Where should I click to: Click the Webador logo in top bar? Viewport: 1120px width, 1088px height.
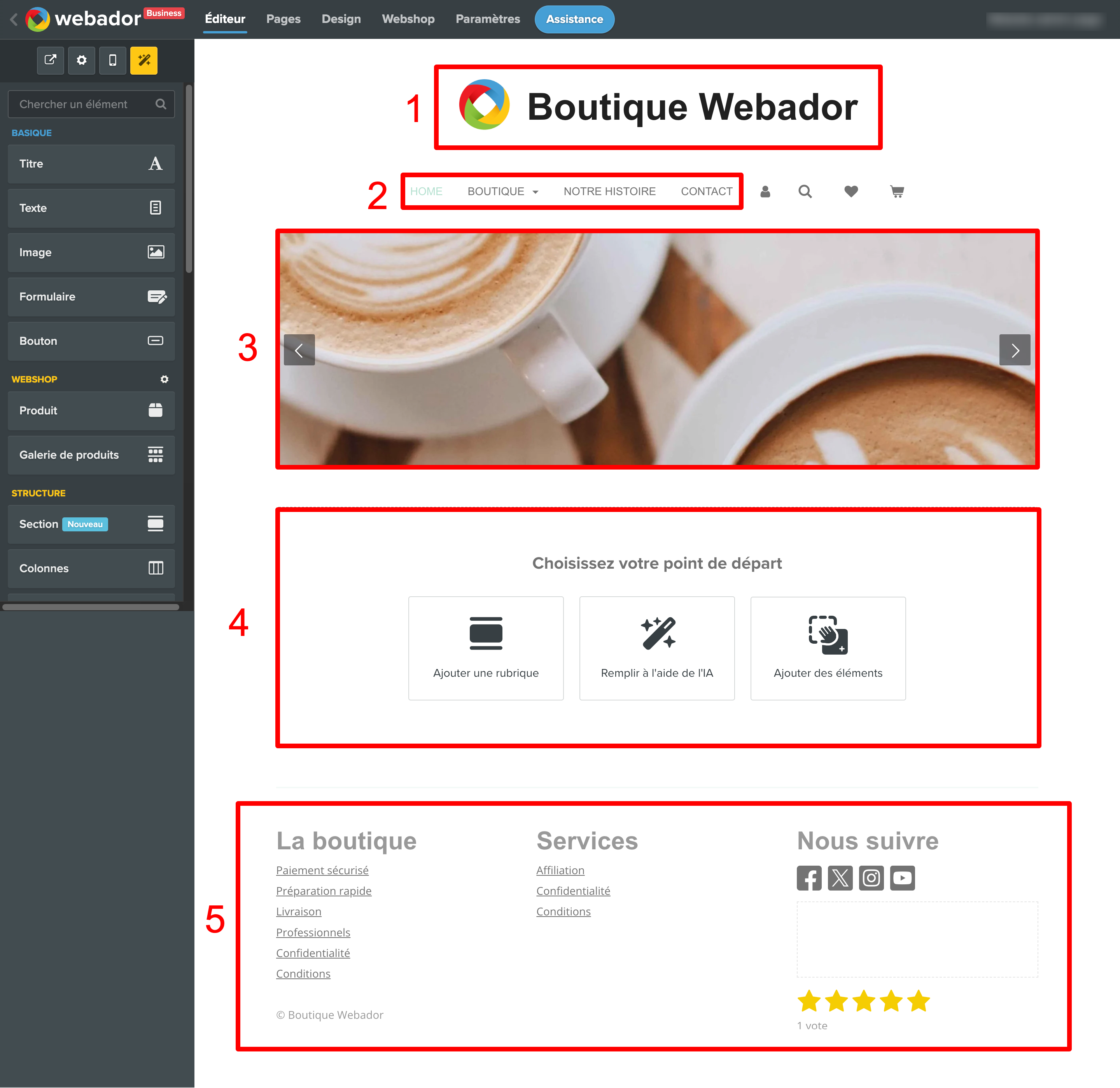coord(83,19)
